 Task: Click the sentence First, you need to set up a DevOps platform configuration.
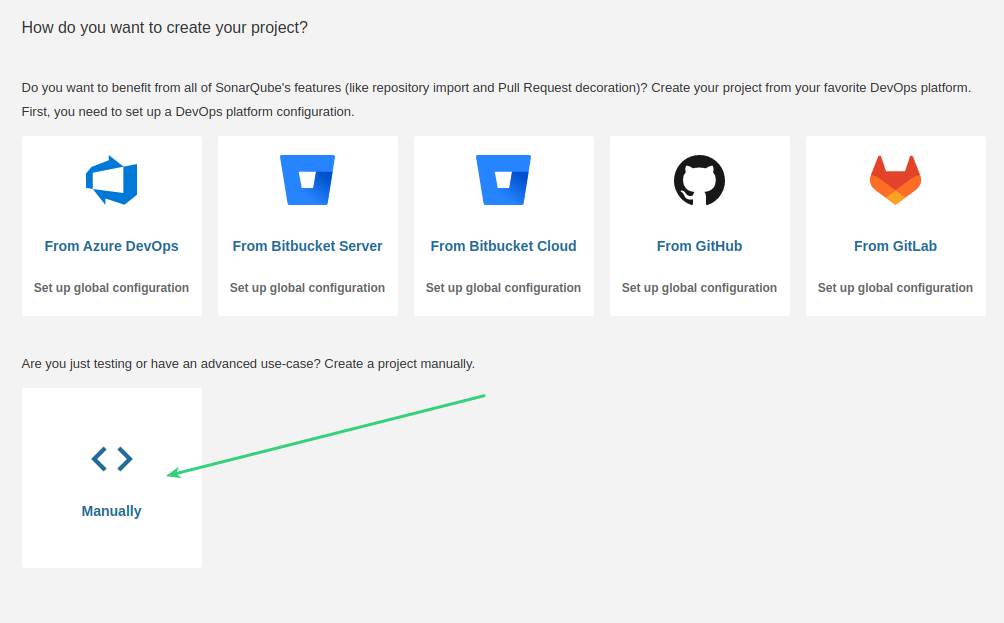[188, 111]
